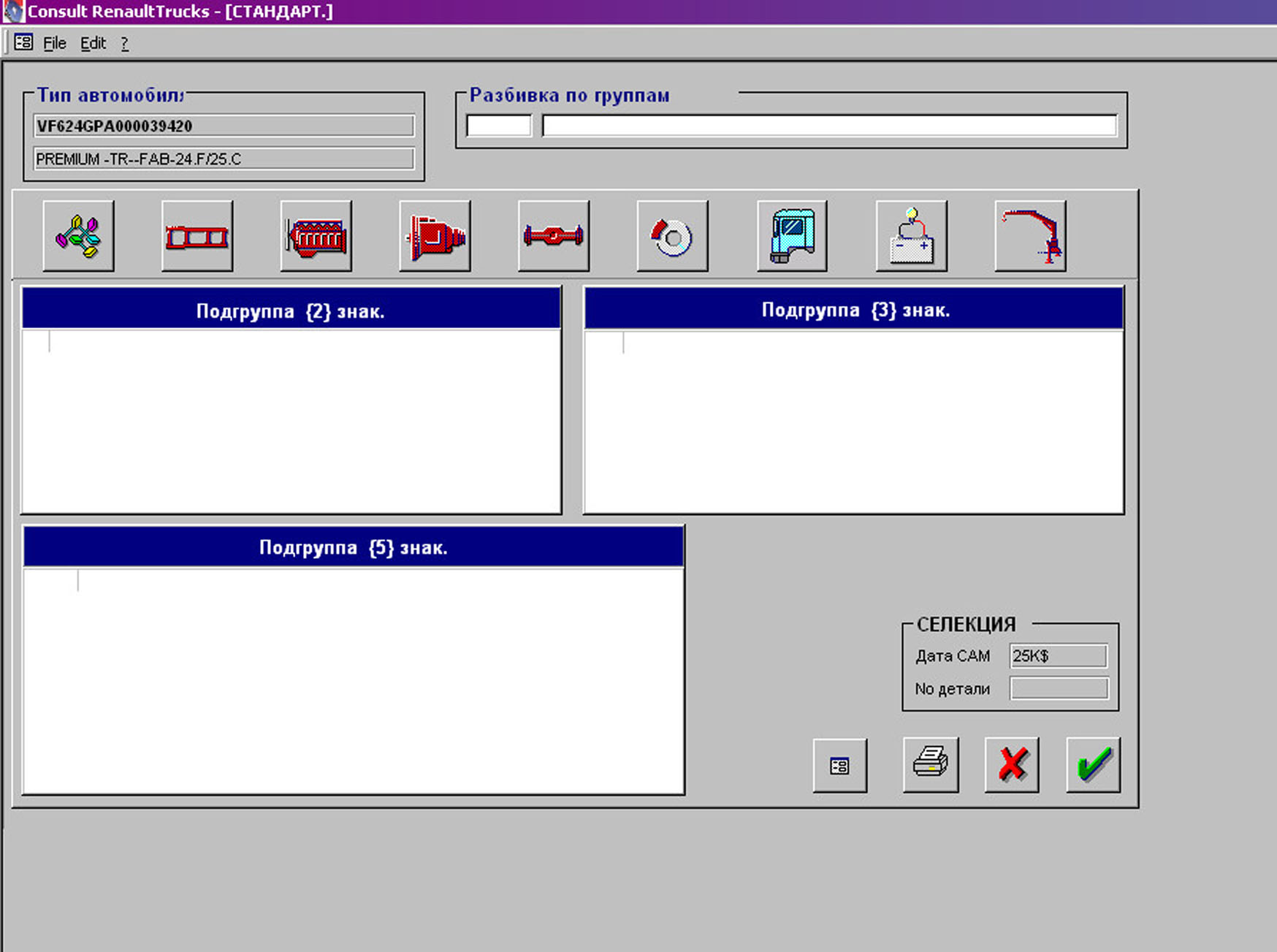This screenshot has width=1277, height=952.
Task: Open the axle parts group
Action: (x=554, y=237)
